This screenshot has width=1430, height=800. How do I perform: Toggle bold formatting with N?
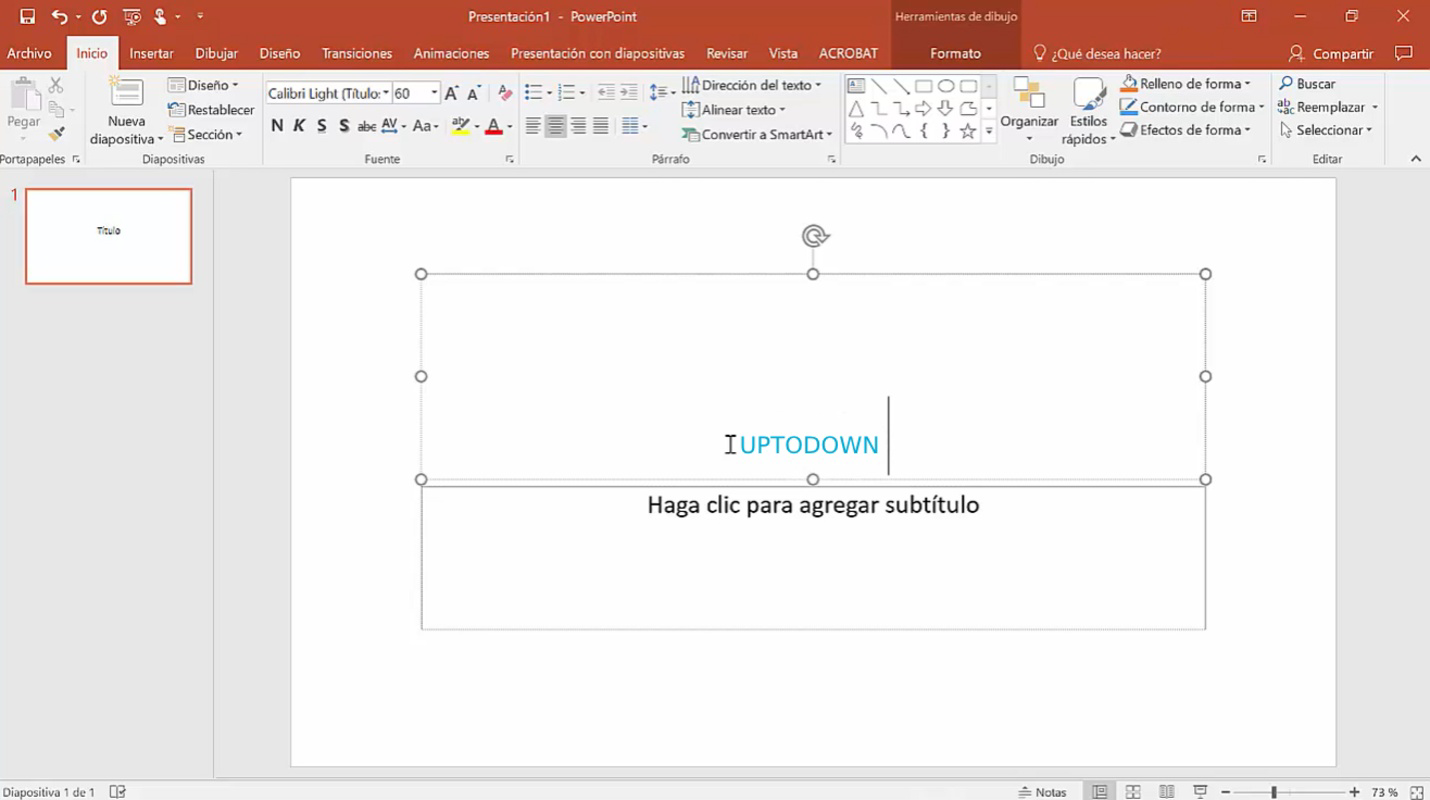[x=277, y=126]
